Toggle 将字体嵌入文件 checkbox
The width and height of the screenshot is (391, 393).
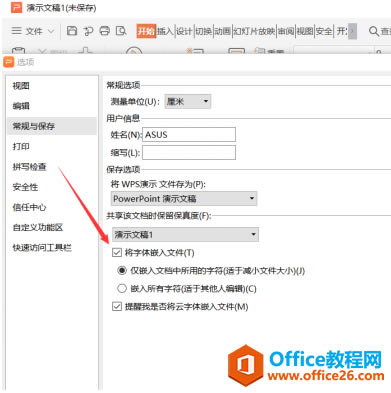(x=117, y=253)
